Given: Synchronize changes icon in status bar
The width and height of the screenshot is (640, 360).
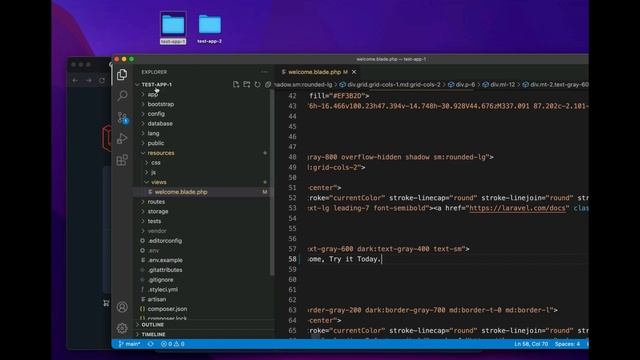Looking at the screenshot, I should (151, 344).
